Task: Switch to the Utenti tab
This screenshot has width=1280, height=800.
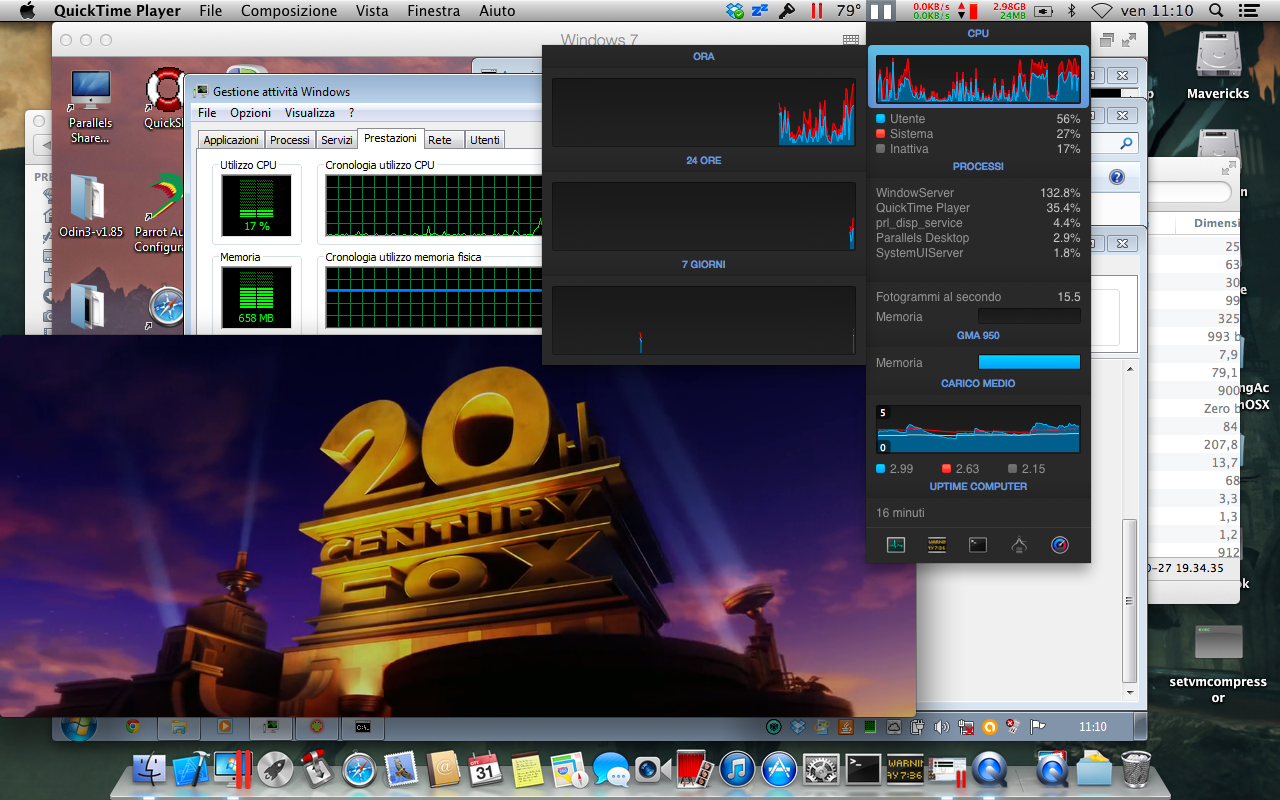Action: click(x=485, y=140)
